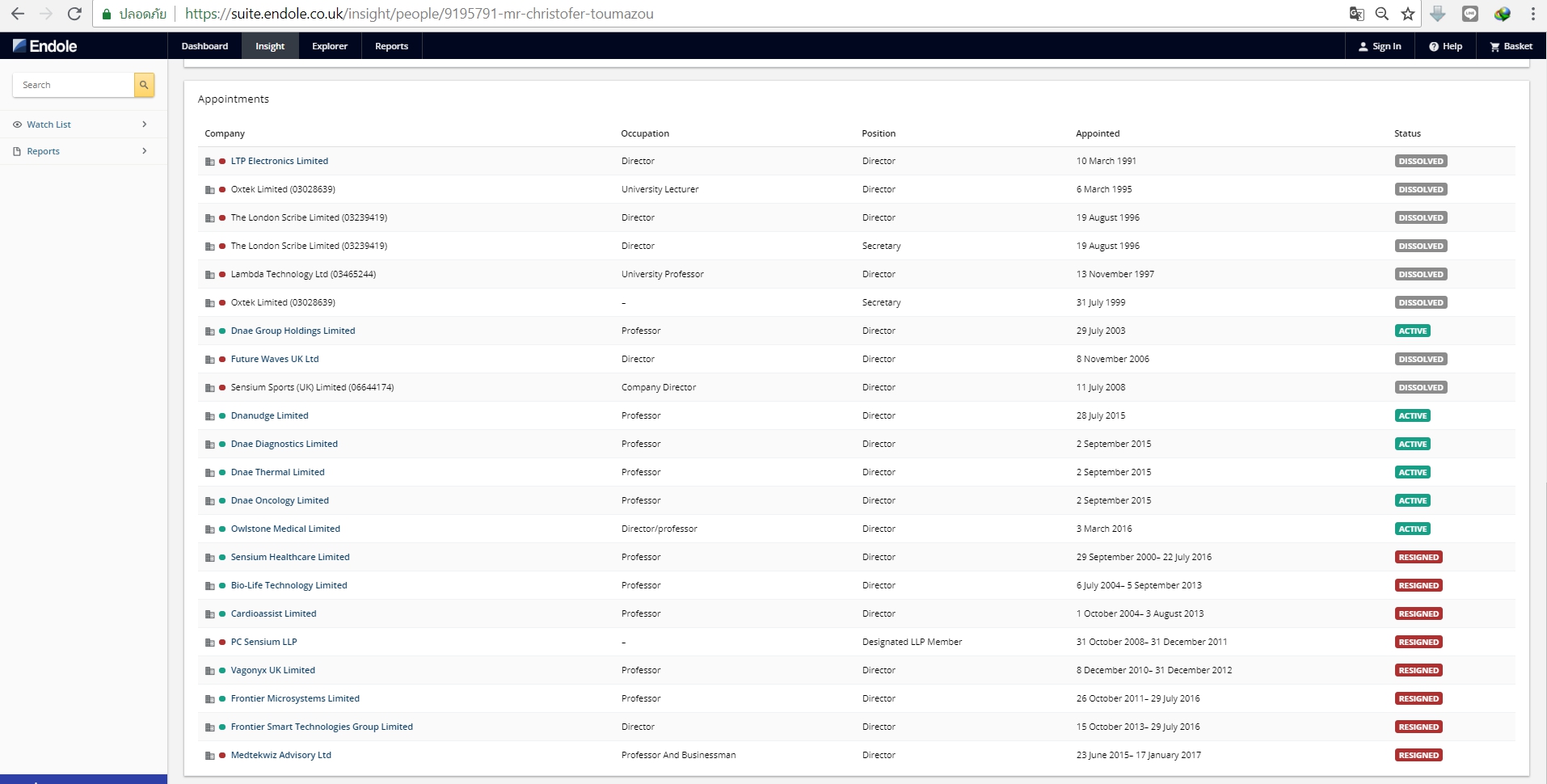The height and width of the screenshot is (784, 1547).
Task: Click the translate page icon
Action: pos(1356,14)
